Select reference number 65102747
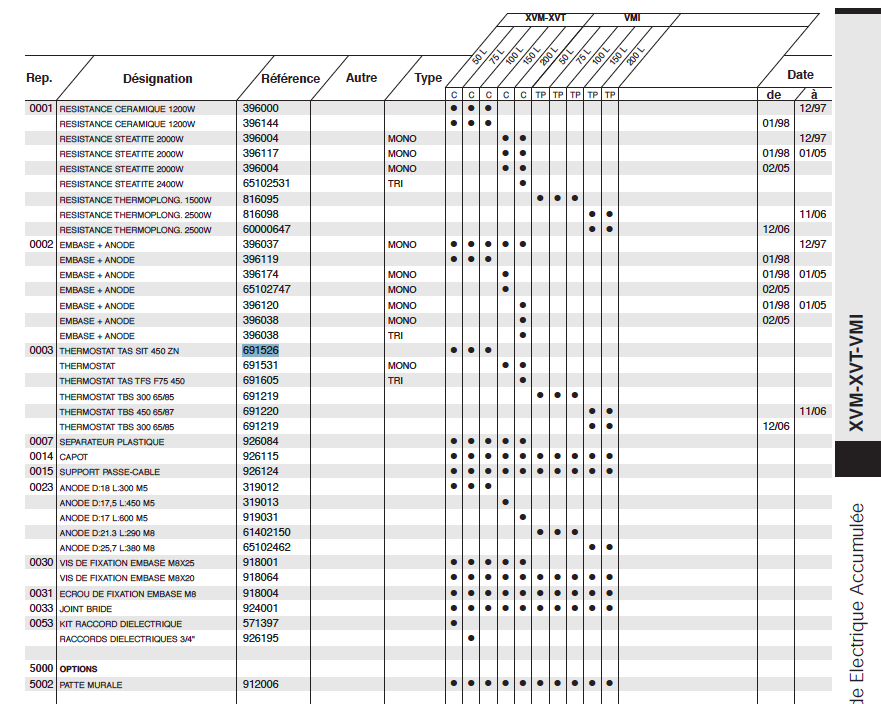881x704 pixels. pos(266,289)
